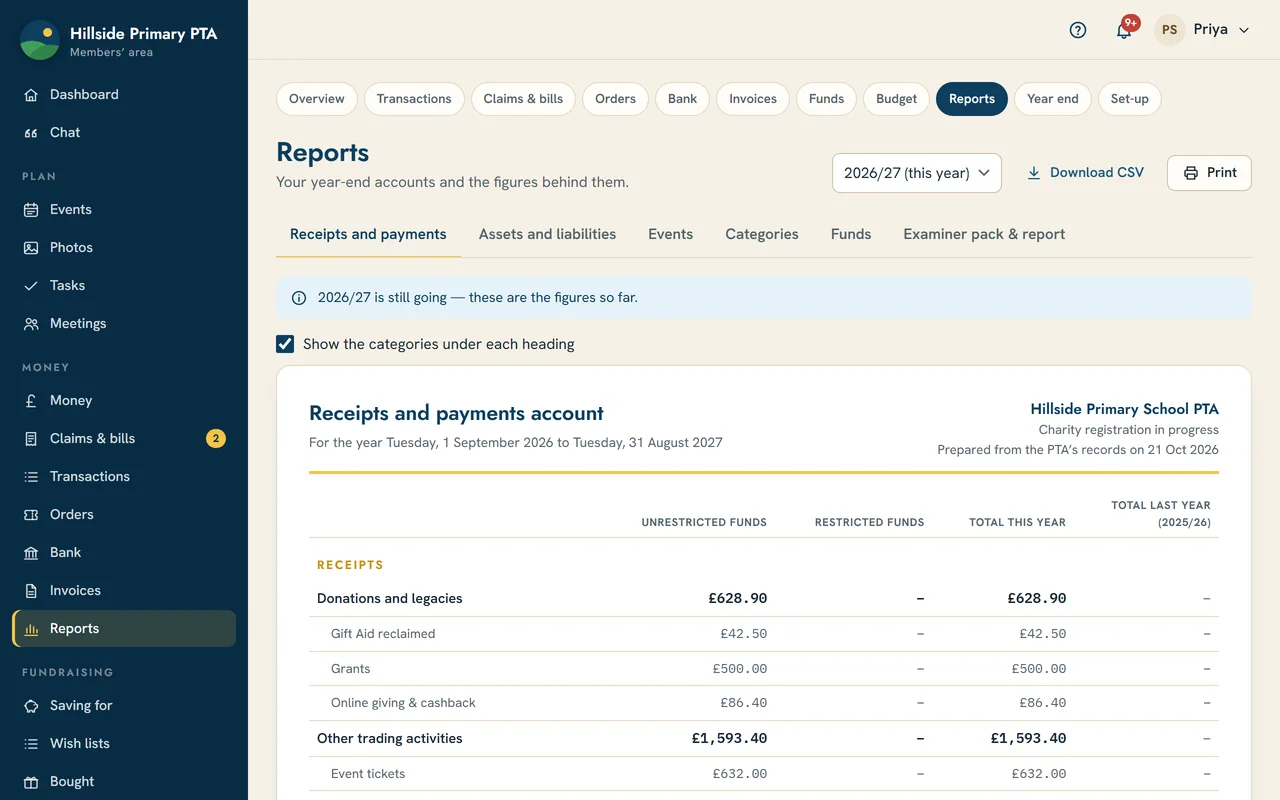The image size is (1280, 800).
Task: Click the Chat quote icon in sidebar
Action: pyautogui.click(x=31, y=133)
